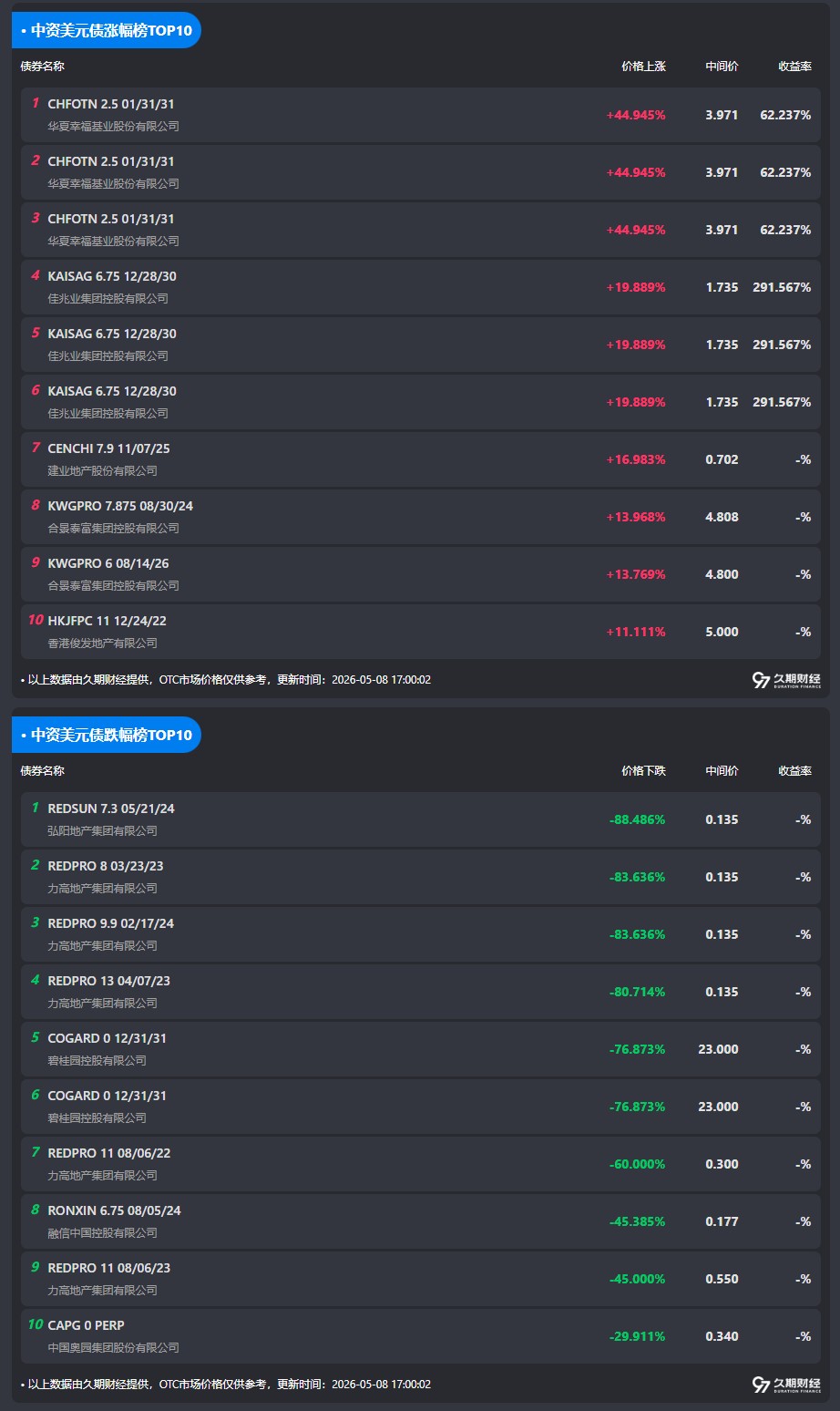
Task: Click the -80.714% price drop value
Action: pos(638,993)
